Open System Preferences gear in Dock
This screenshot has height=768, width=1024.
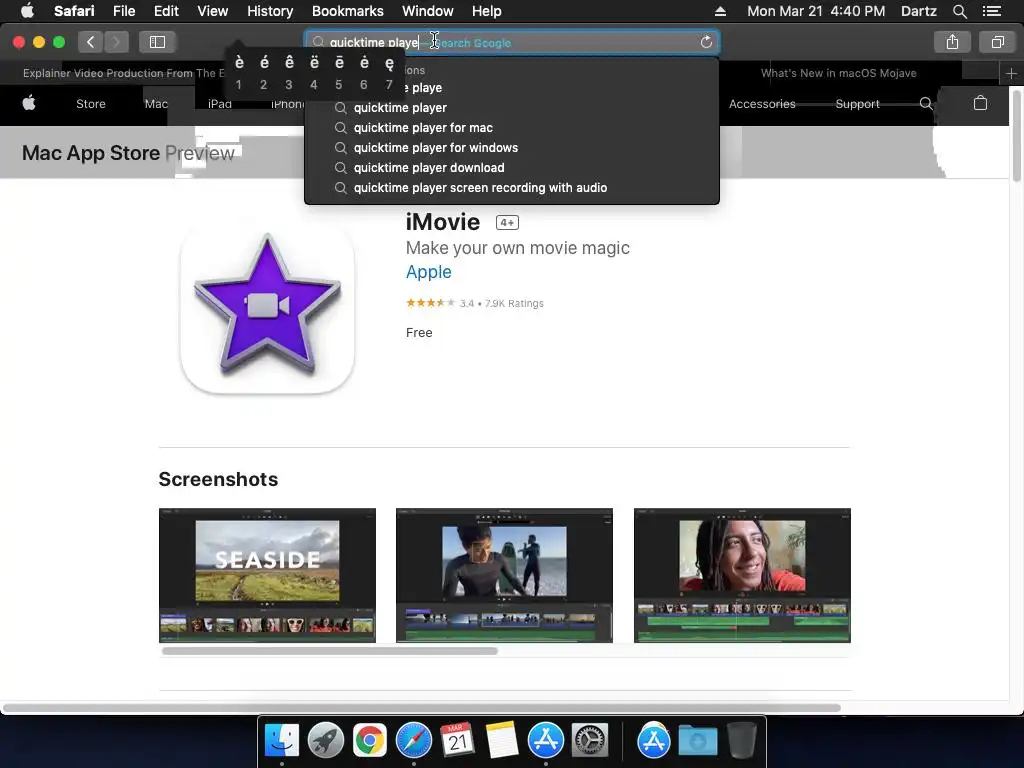tap(590, 741)
